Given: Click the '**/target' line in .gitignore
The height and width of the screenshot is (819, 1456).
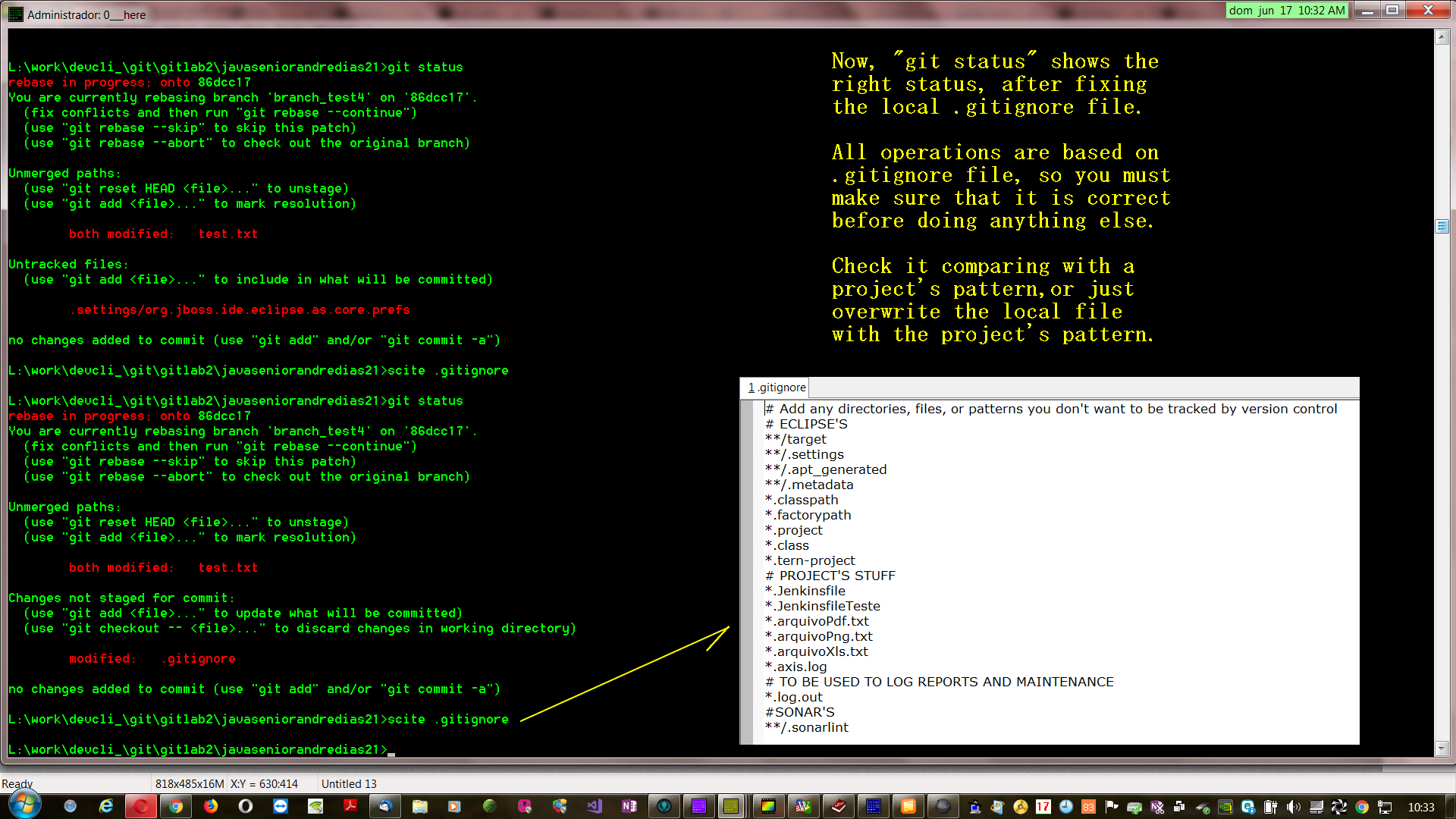Looking at the screenshot, I should [x=795, y=439].
